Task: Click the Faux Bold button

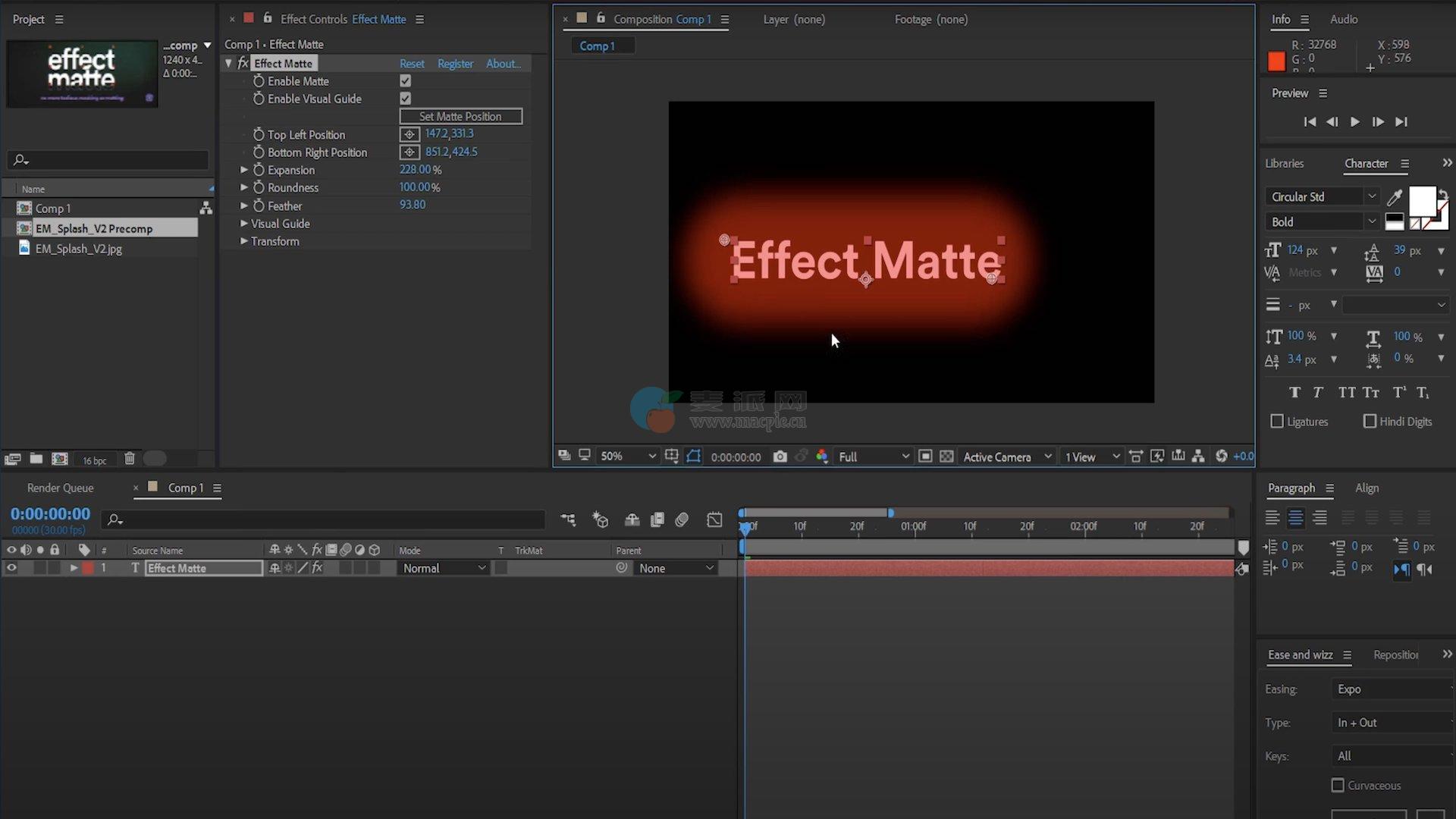Action: [1294, 392]
